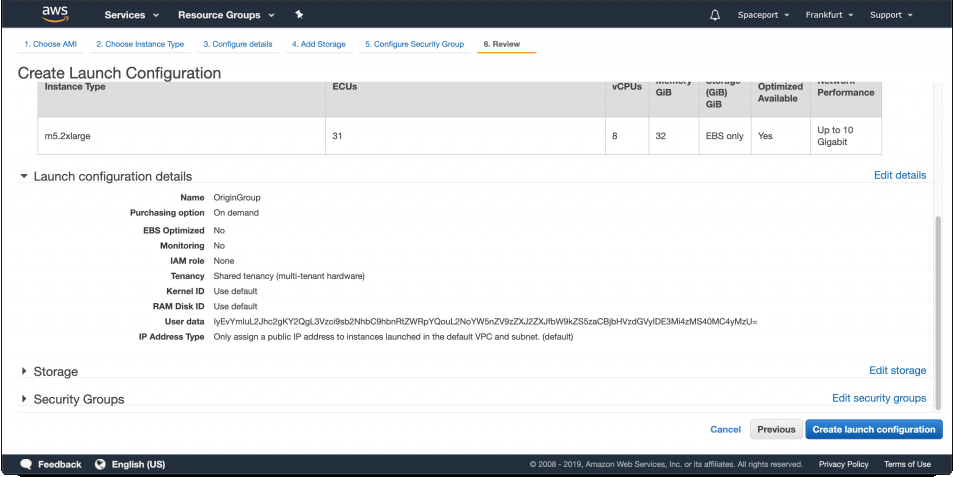
Task: Click English (US) language selector
Action: coord(138,464)
